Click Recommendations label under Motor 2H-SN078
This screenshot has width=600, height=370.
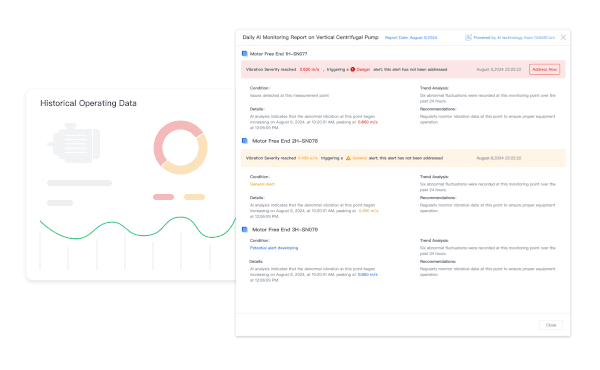click(x=438, y=198)
